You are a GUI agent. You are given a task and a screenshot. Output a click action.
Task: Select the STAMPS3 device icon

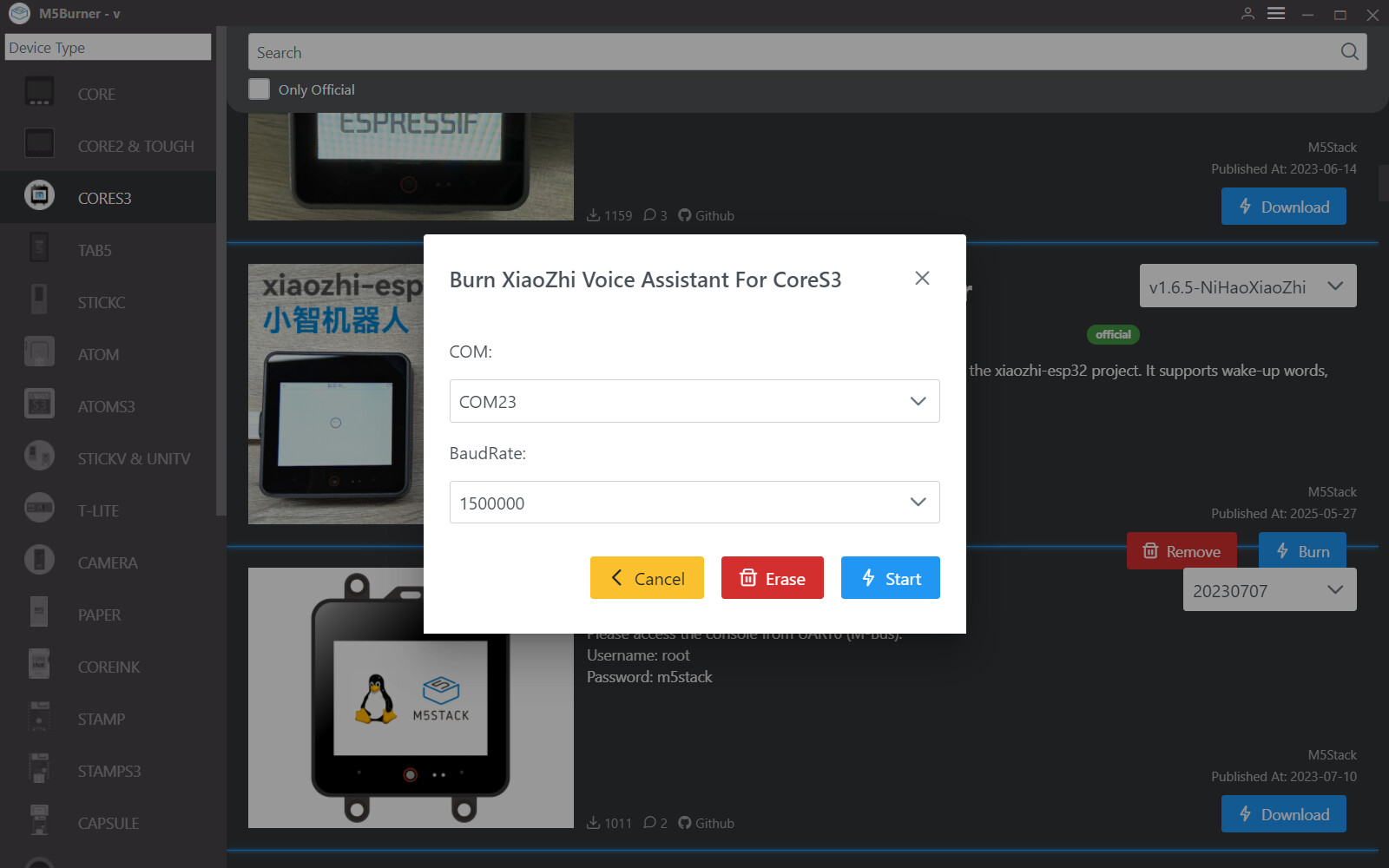pos(39,769)
